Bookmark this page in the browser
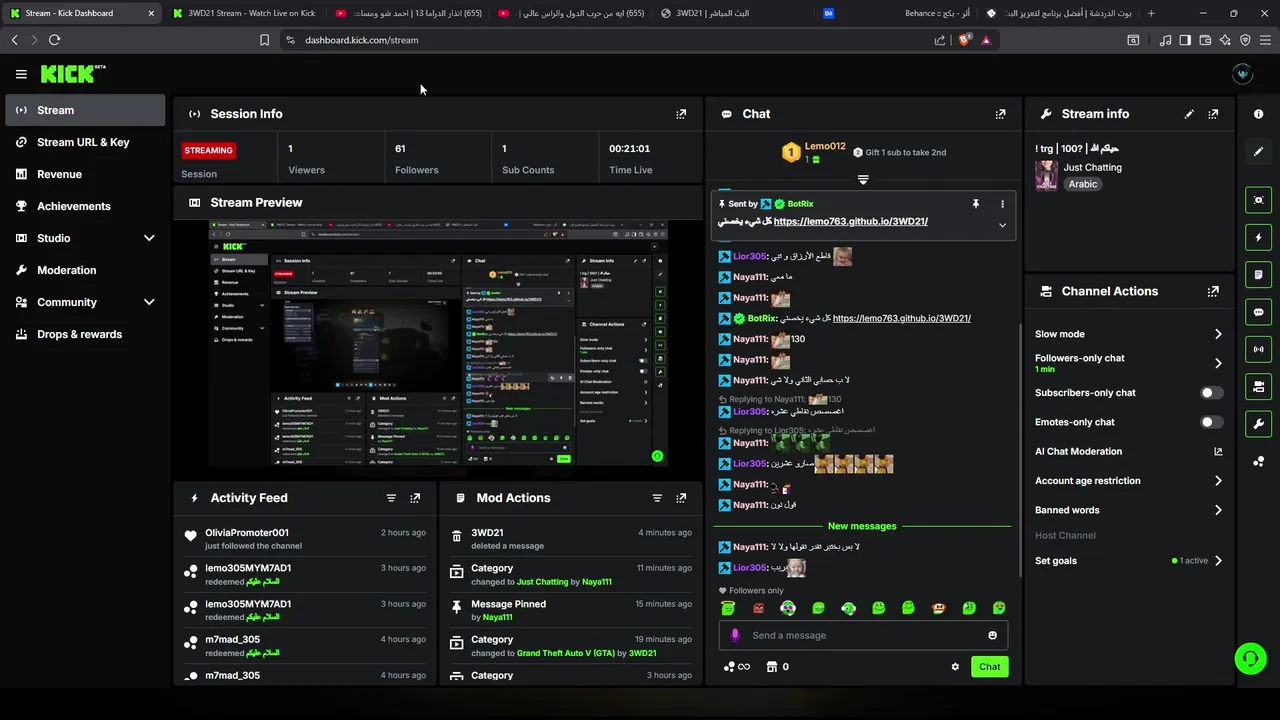Image resolution: width=1280 pixels, height=720 pixels. click(x=264, y=40)
